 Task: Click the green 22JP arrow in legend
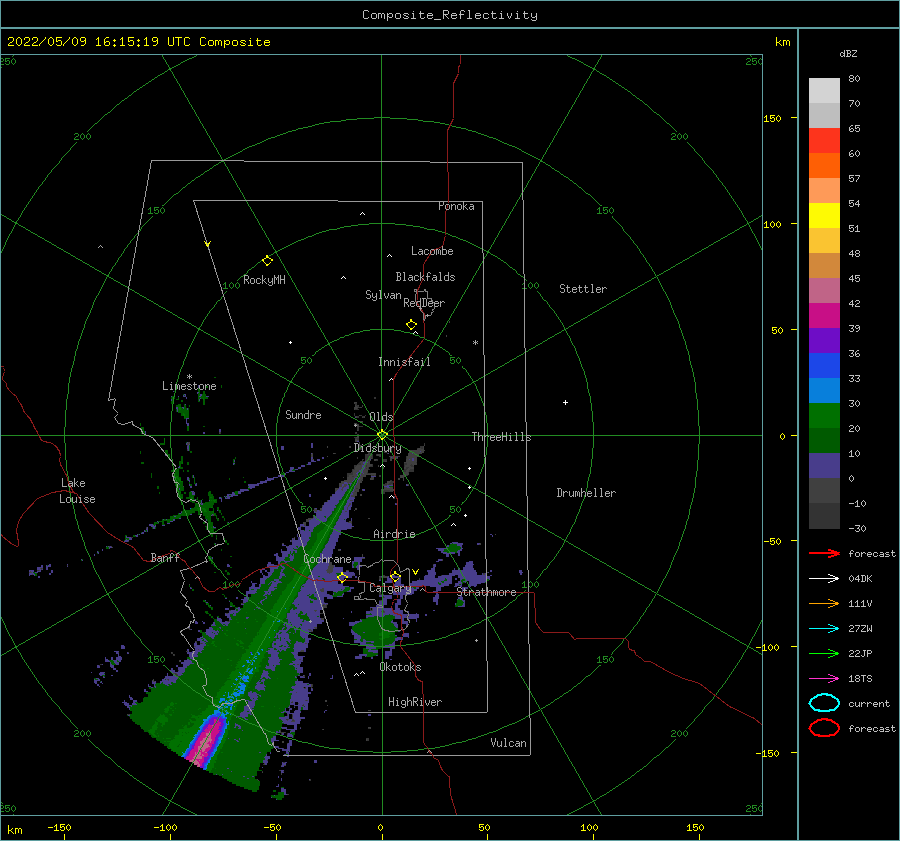pyautogui.click(x=824, y=653)
